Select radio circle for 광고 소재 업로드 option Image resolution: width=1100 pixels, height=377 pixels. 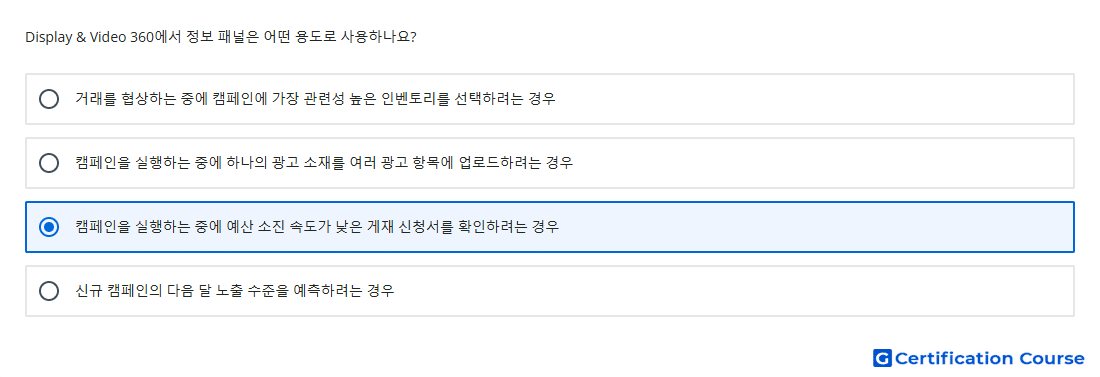[x=49, y=163]
